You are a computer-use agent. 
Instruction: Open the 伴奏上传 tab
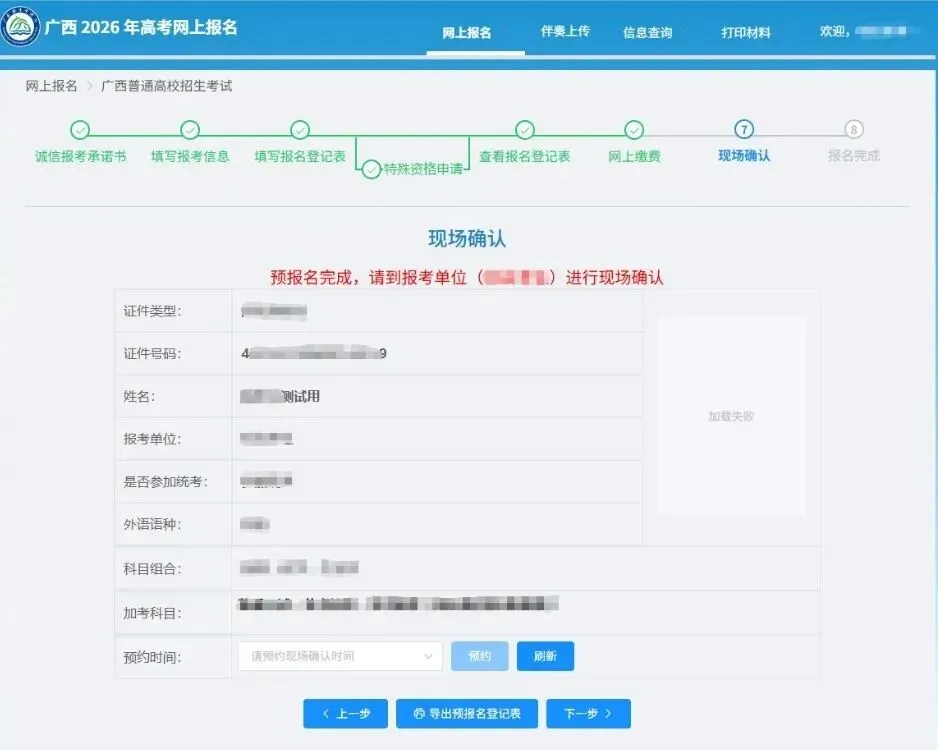[565, 31]
